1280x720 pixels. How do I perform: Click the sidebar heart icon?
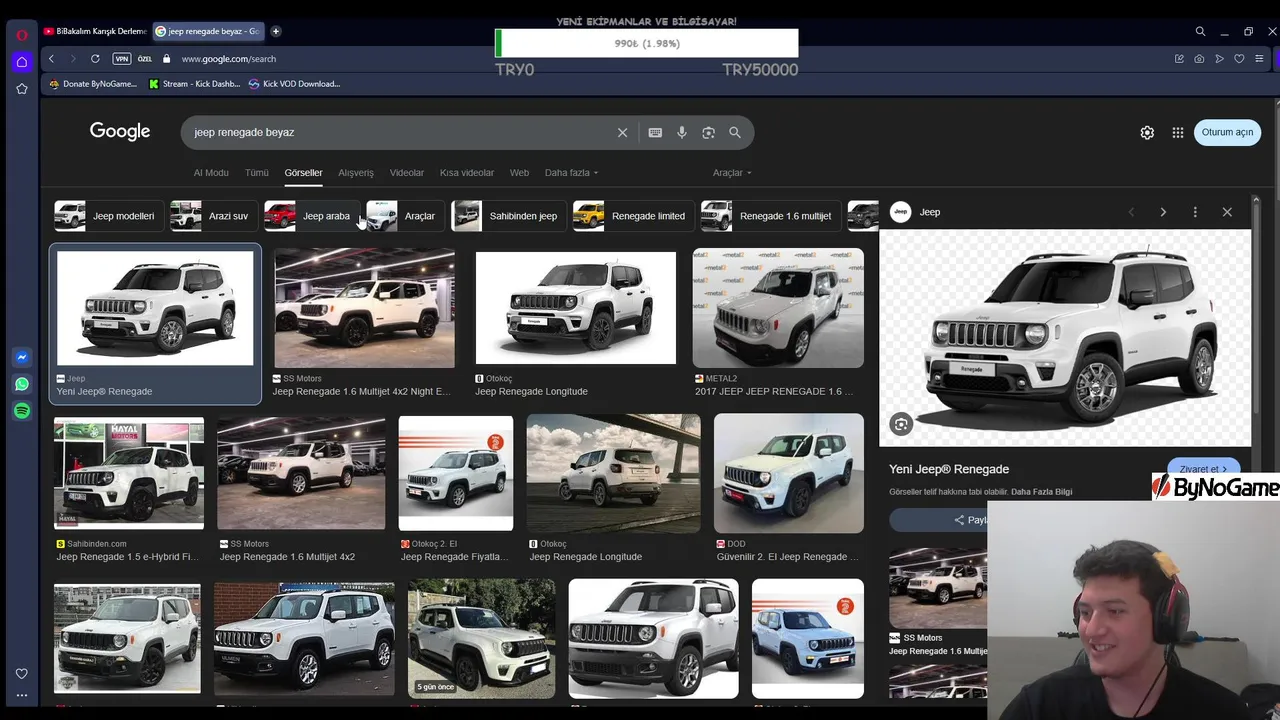[21, 674]
